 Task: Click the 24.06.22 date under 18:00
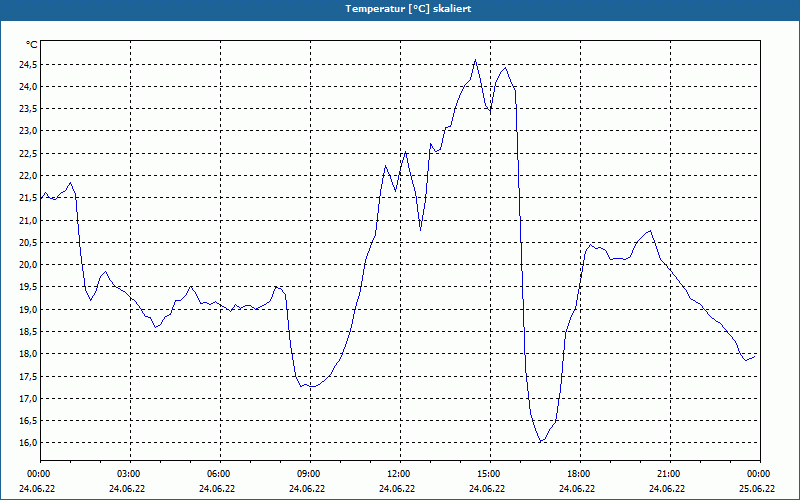point(577,488)
